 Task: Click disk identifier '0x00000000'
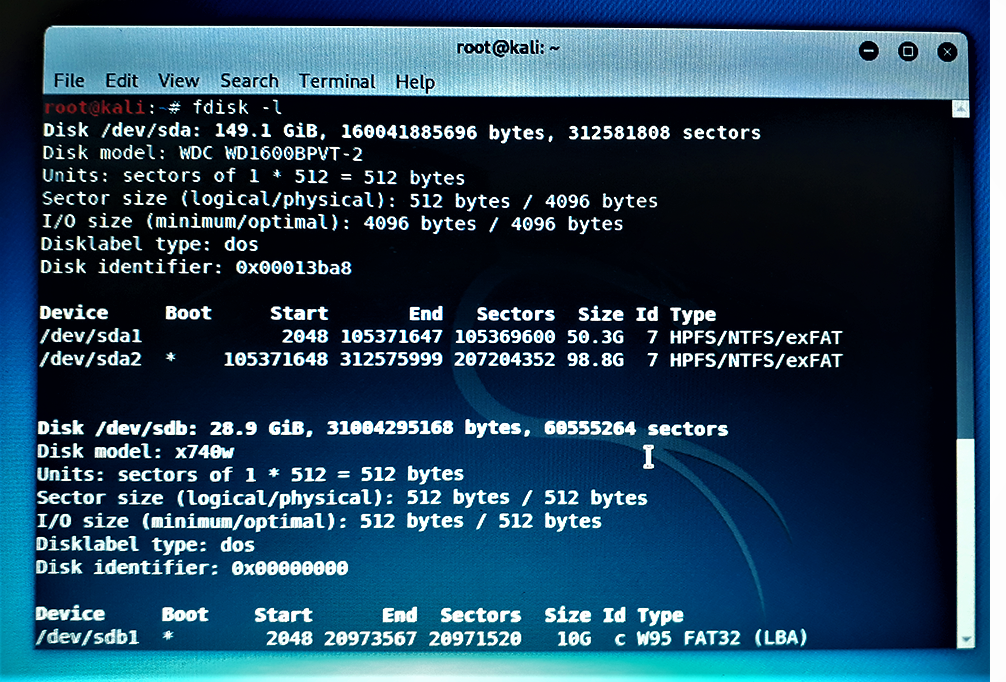point(290,568)
